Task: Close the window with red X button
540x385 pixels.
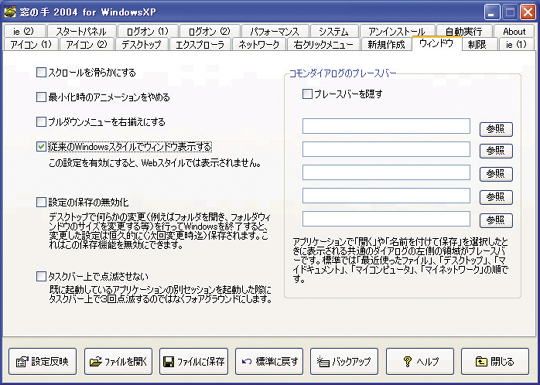Action: [528, 12]
